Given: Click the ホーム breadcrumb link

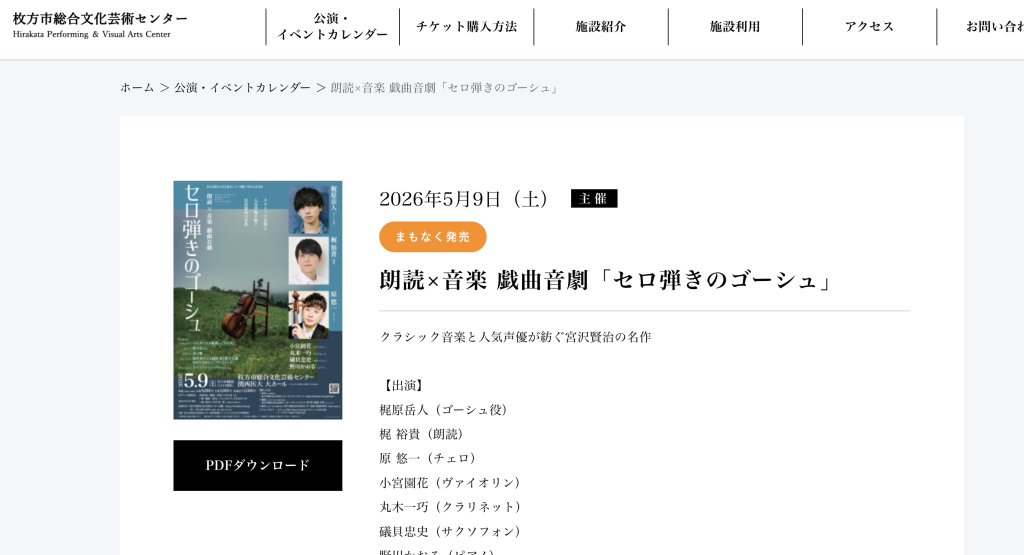Looking at the screenshot, I should pos(137,88).
